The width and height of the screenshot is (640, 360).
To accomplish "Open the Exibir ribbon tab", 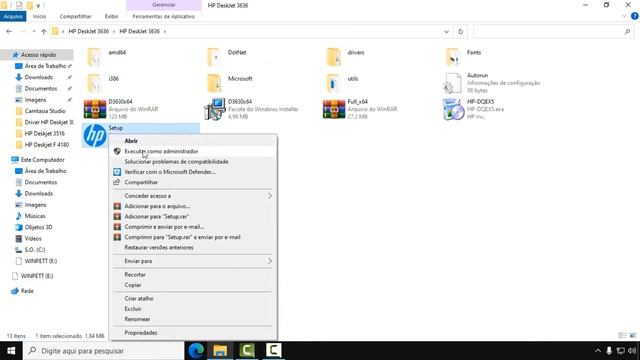I will click(x=111, y=16).
